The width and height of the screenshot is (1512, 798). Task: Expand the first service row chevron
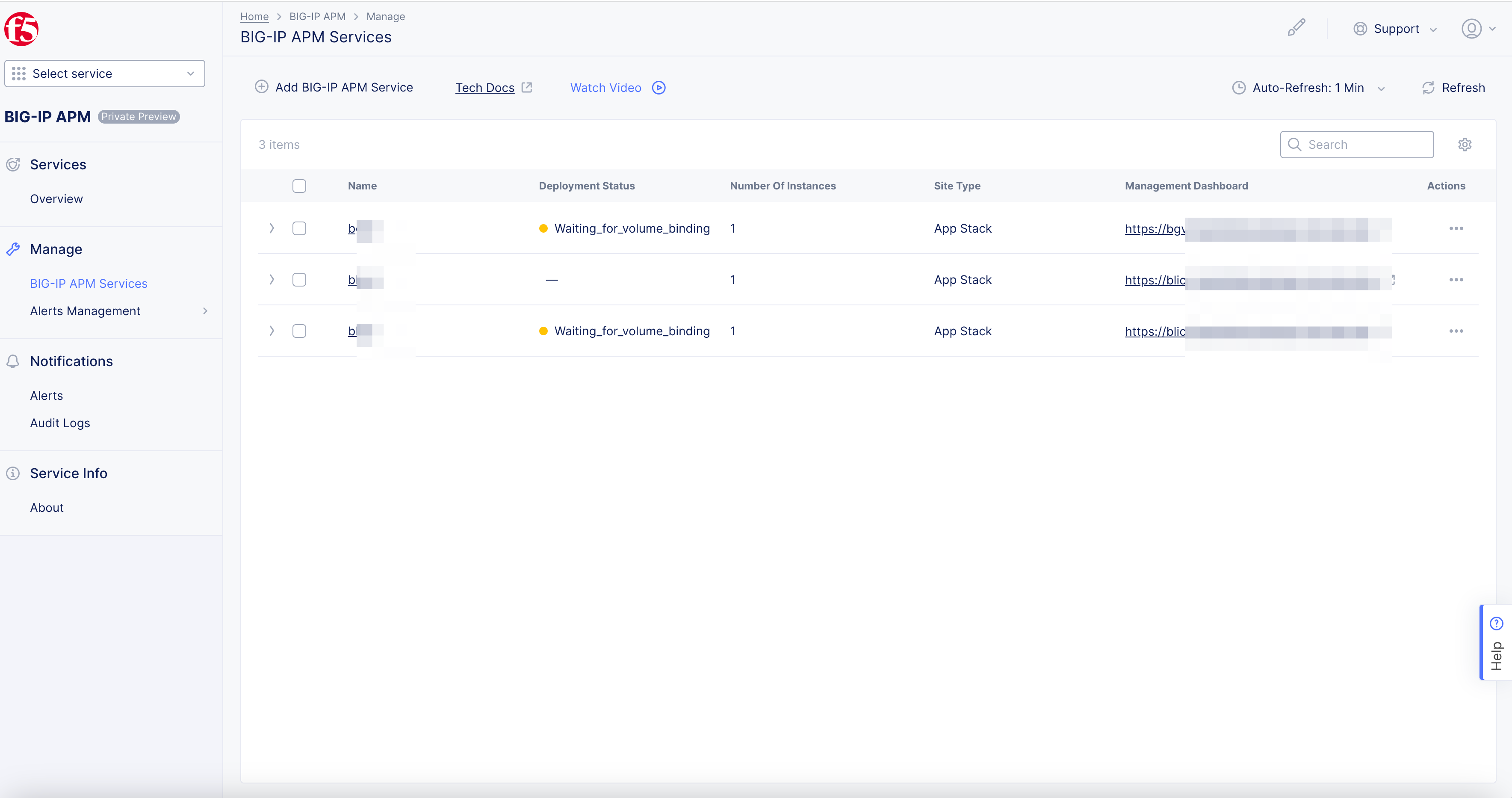tap(272, 228)
